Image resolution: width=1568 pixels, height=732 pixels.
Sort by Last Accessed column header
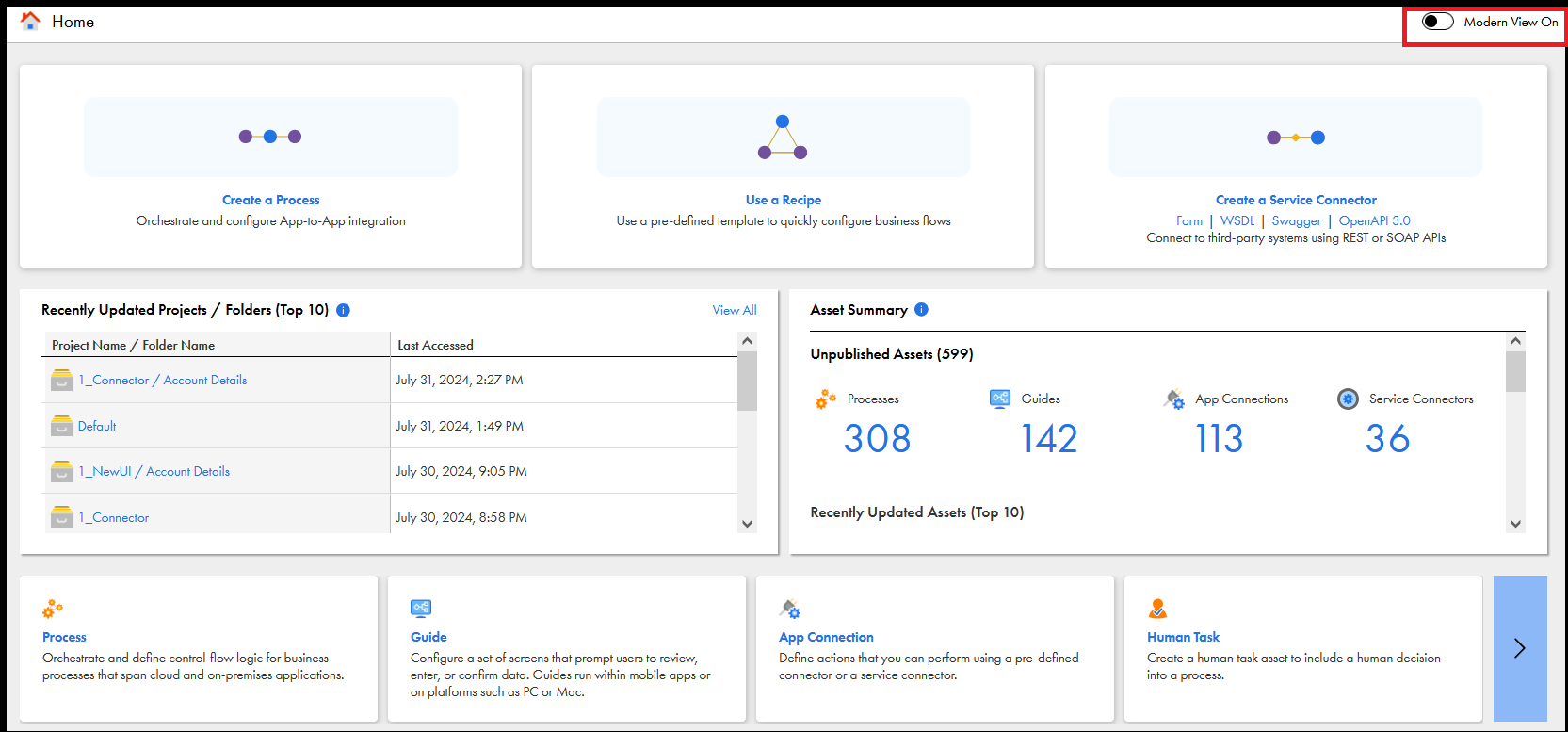click(564, 345)
